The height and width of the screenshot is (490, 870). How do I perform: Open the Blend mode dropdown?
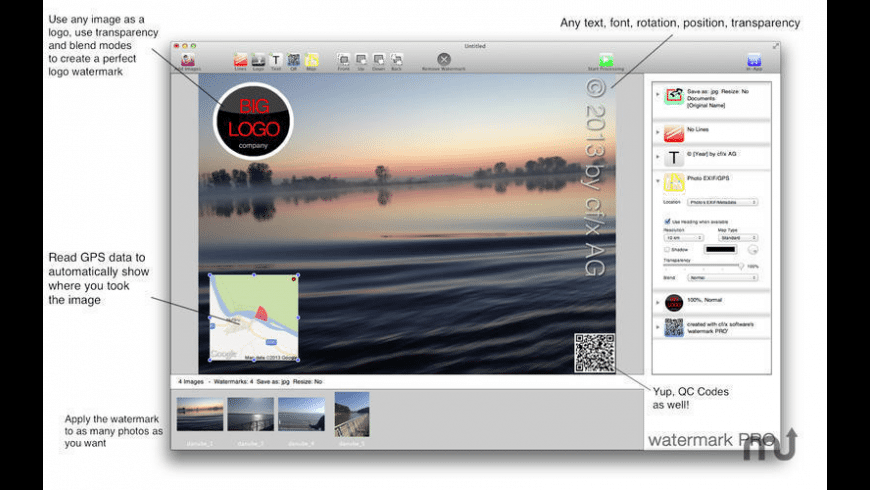click(723, 277)
